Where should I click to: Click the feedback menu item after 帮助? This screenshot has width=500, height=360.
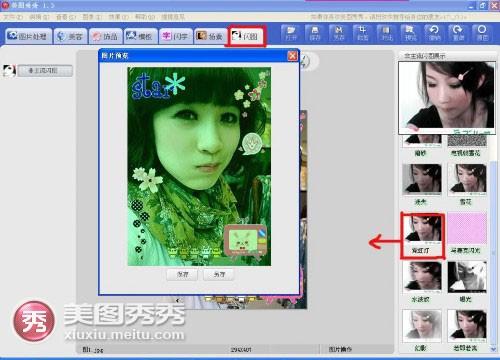coord(173,17)
